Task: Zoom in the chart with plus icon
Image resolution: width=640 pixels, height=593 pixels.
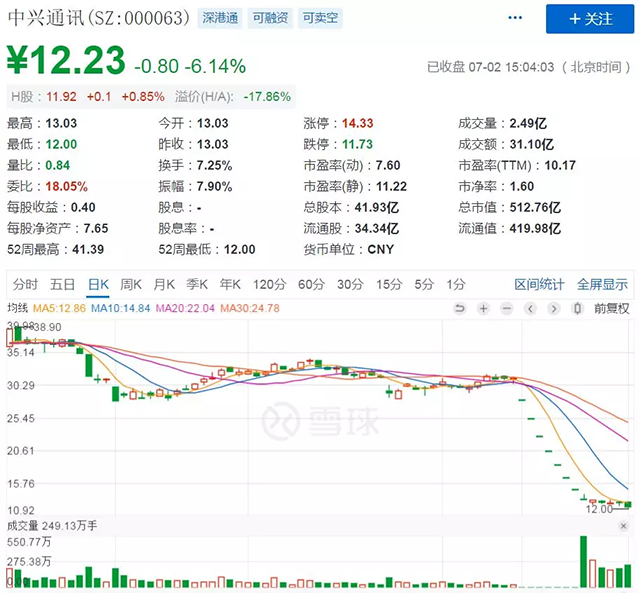Action: pos(484,309)
